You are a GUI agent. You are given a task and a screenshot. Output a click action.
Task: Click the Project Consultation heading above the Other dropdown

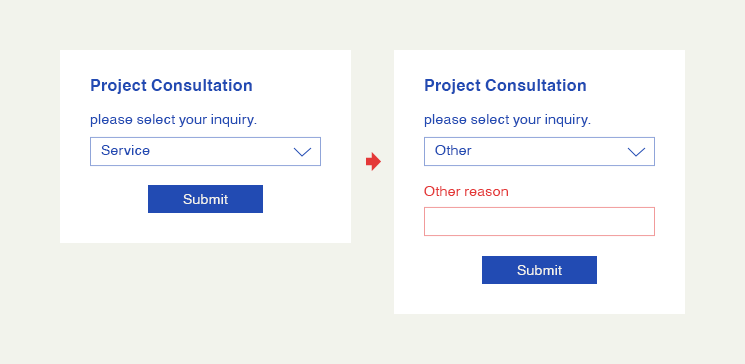(x=505, y=86)
